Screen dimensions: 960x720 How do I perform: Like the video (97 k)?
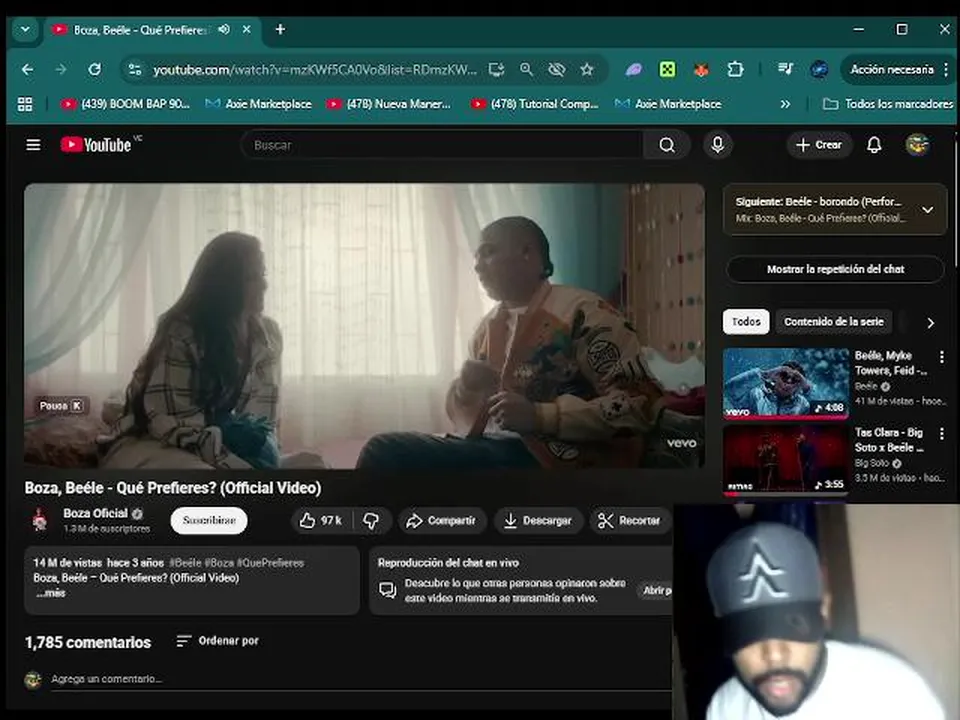[321, 520]
